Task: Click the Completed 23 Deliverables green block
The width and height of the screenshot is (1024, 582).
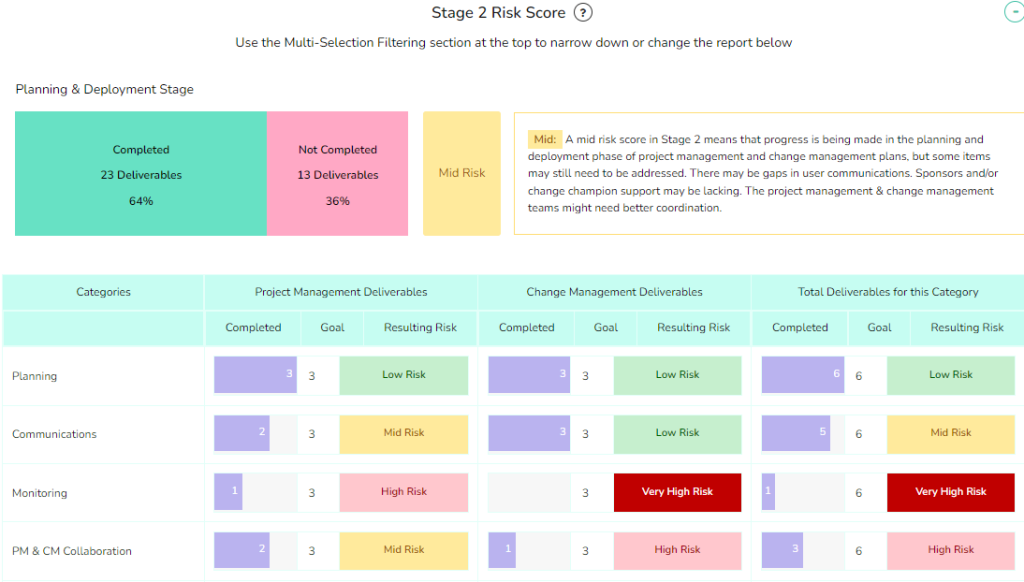Action: (x=141, y=174)
